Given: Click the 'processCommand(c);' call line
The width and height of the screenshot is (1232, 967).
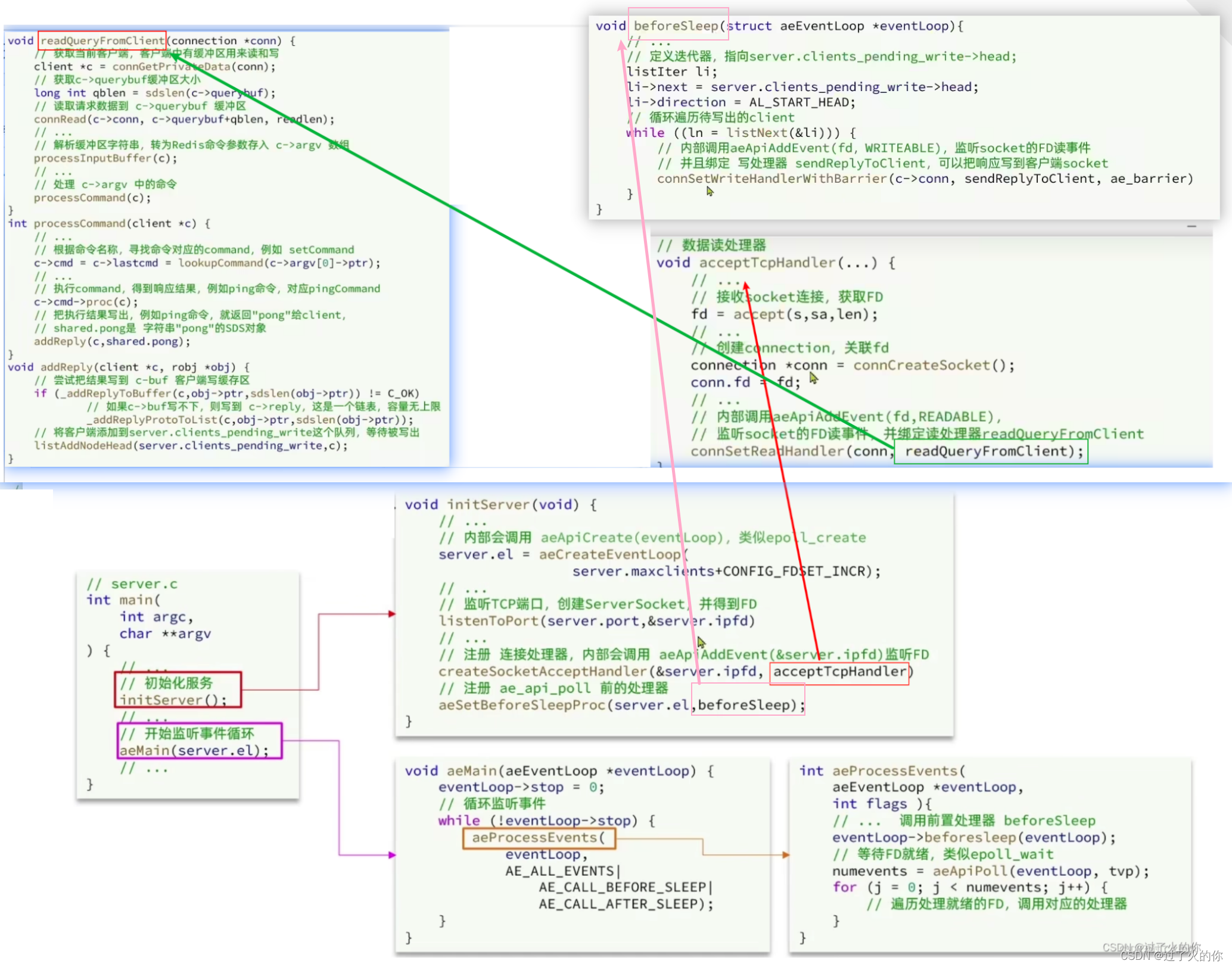Looking at the screenshot, I should [x=92, y=198].
